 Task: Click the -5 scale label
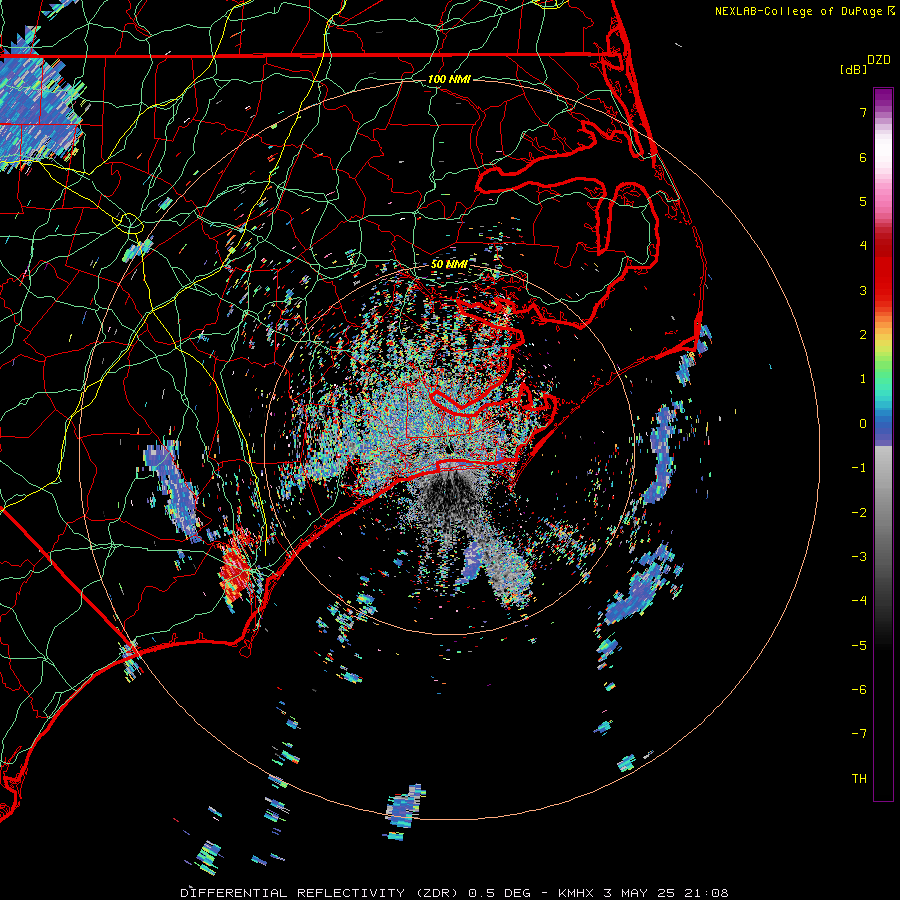click(x=859, y=646)
